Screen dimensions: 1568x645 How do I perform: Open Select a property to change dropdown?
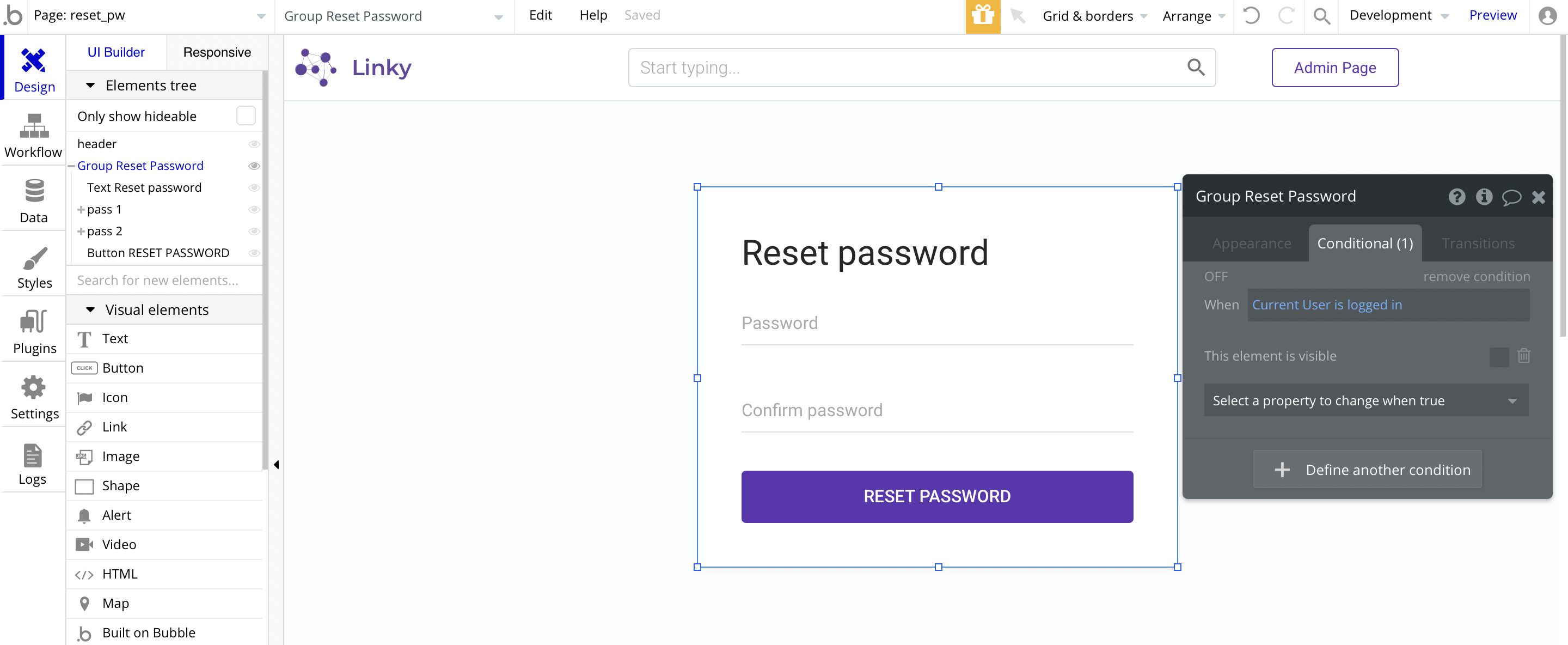pos(1365,400)
